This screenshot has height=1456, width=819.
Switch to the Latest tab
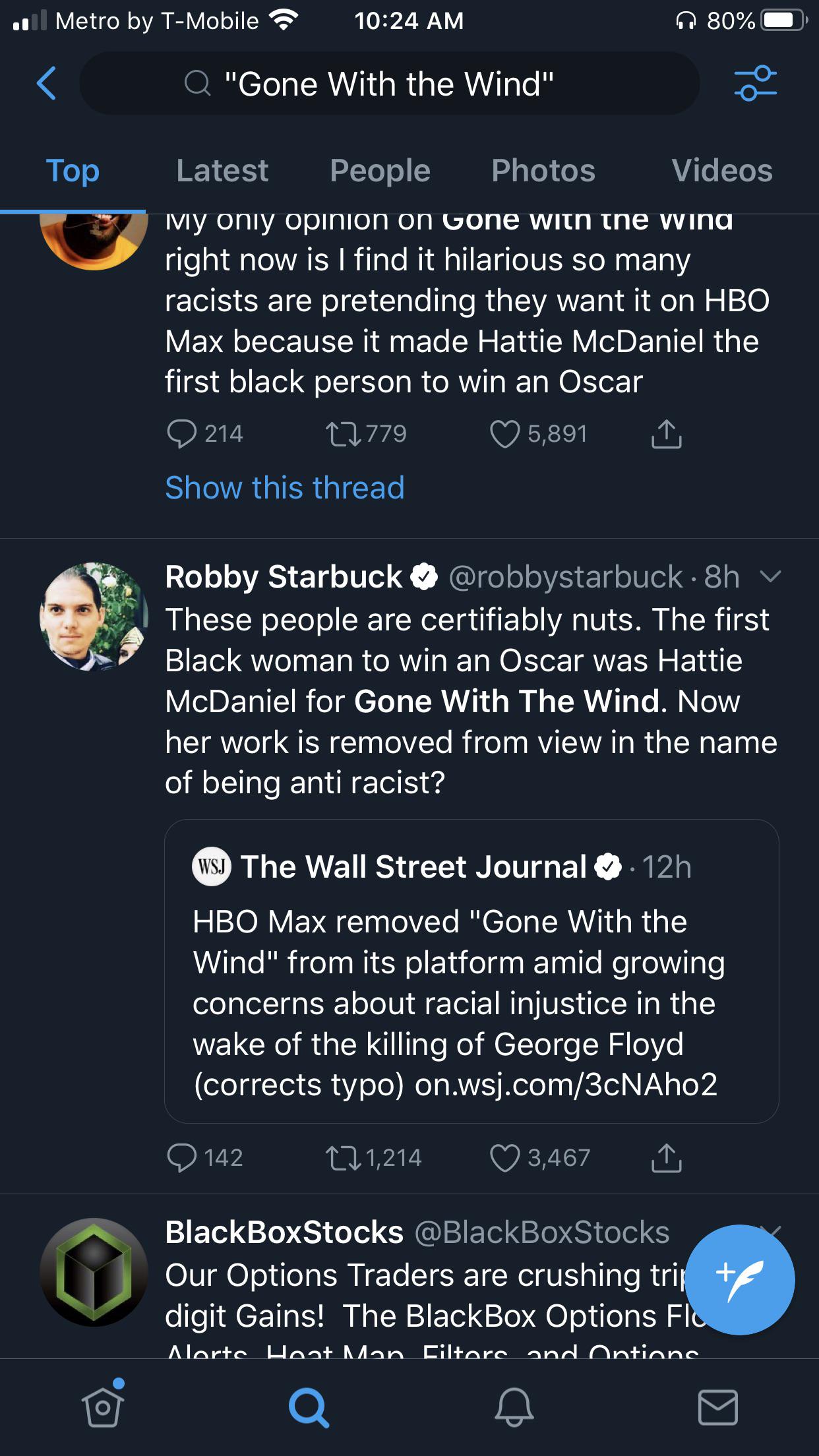(x=222, y=171)
